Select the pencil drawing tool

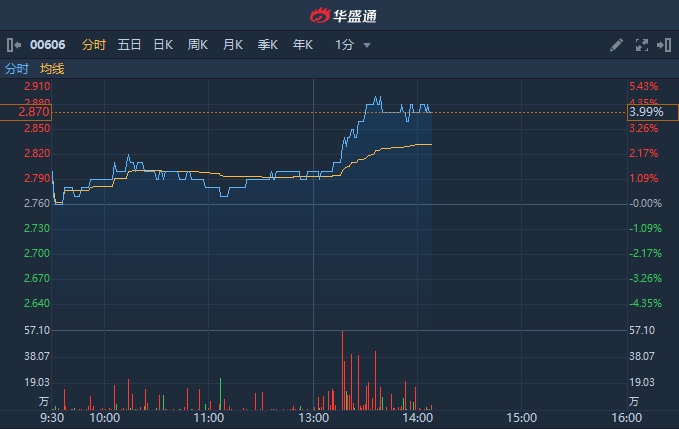[616, 45]
